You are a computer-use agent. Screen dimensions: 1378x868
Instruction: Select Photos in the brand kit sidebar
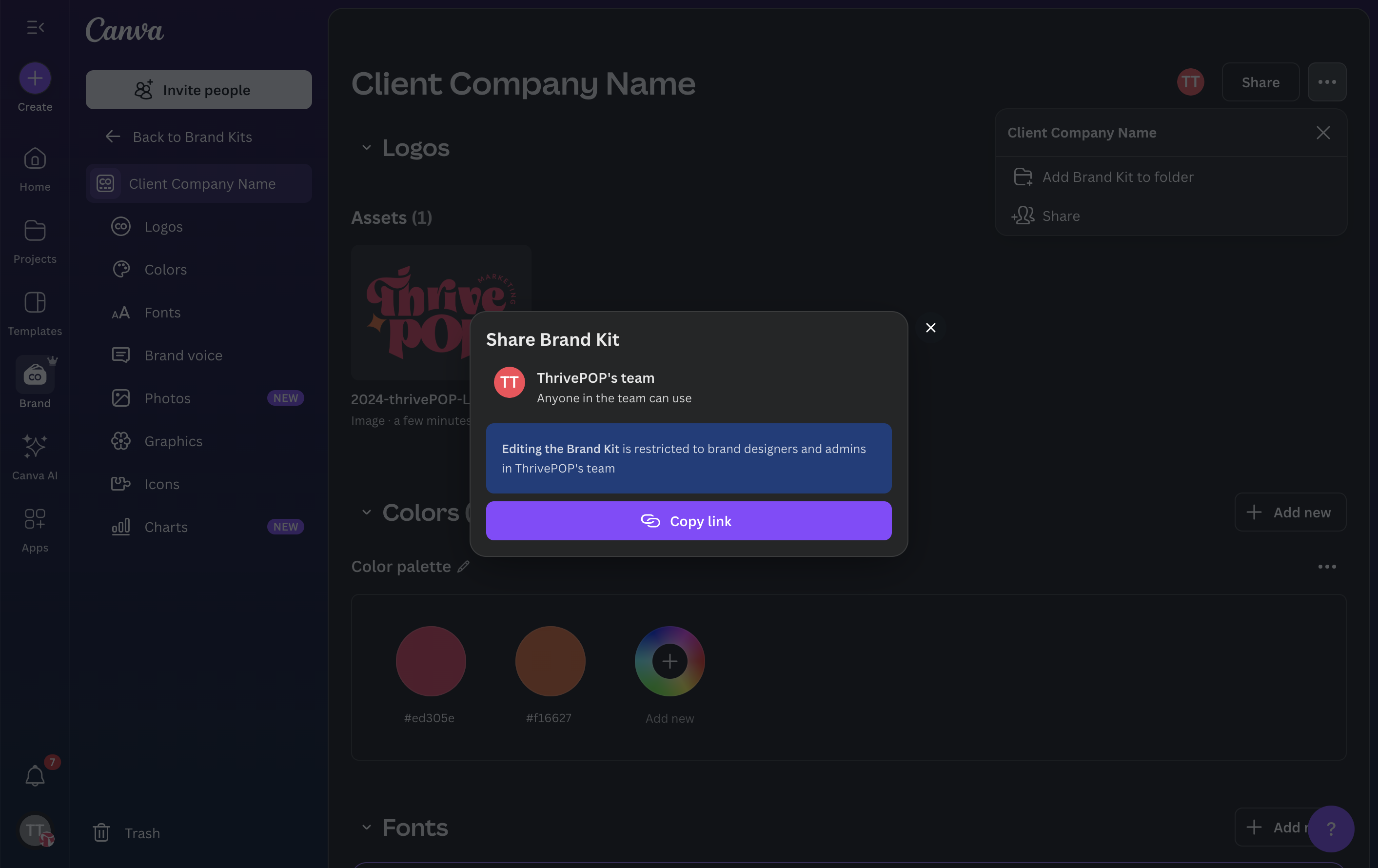tap(198, 398)
